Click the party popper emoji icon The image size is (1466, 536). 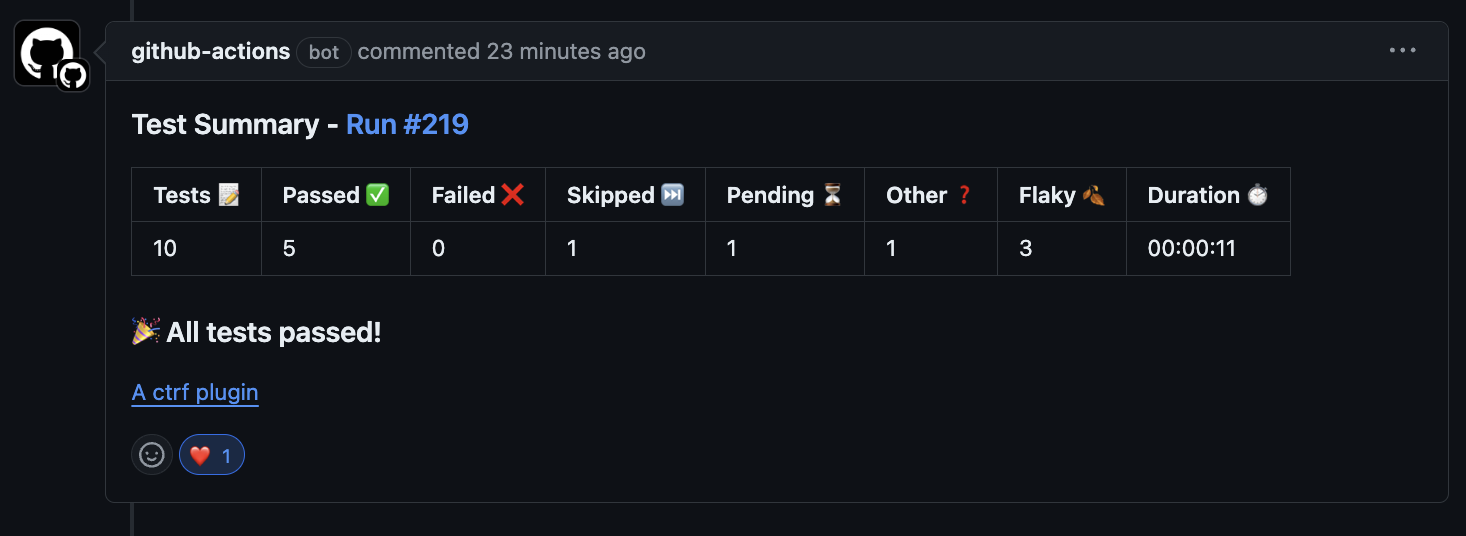[x=146, y=331]
